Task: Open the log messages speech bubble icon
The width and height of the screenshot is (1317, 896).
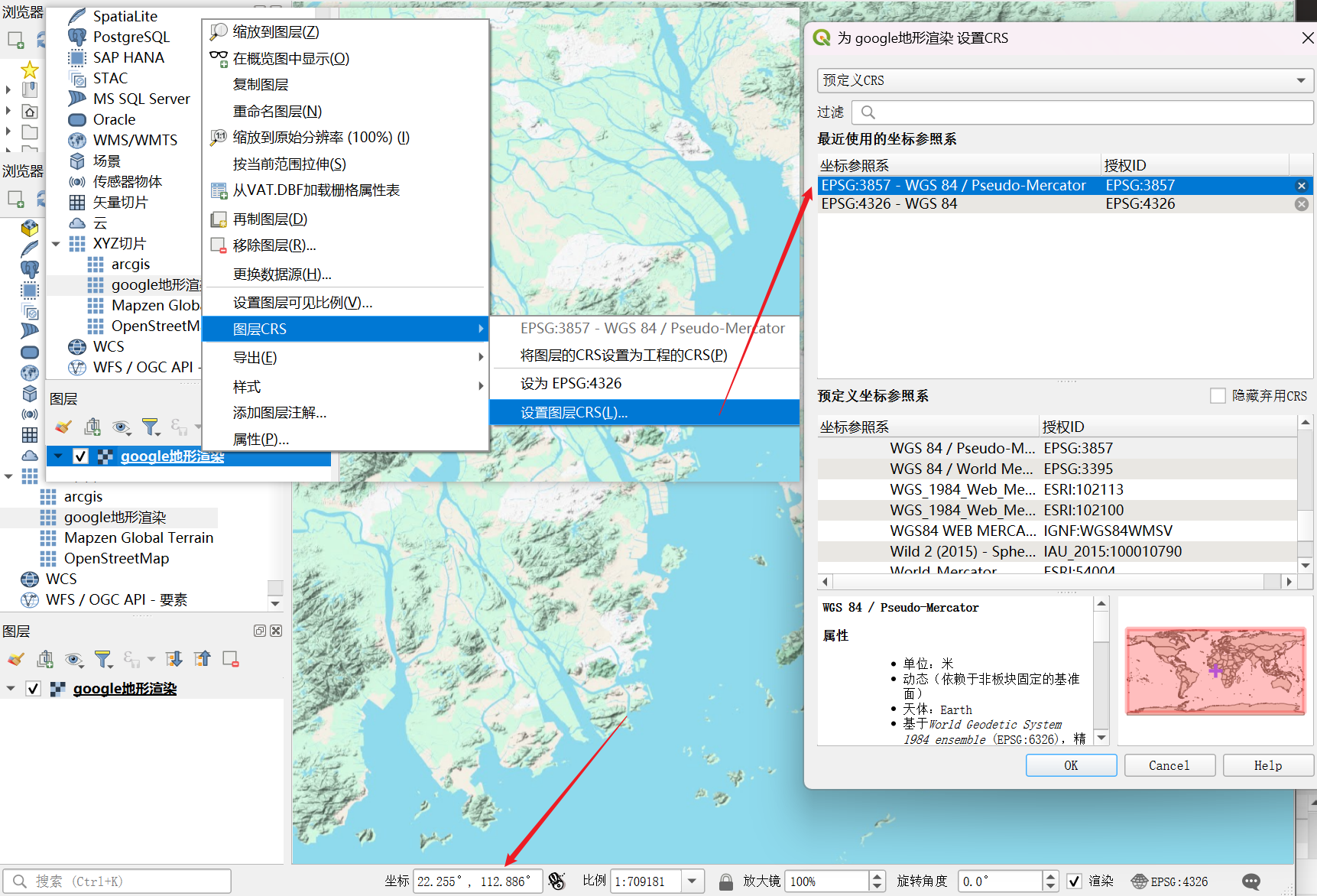Action: [x=1251, y=881]
